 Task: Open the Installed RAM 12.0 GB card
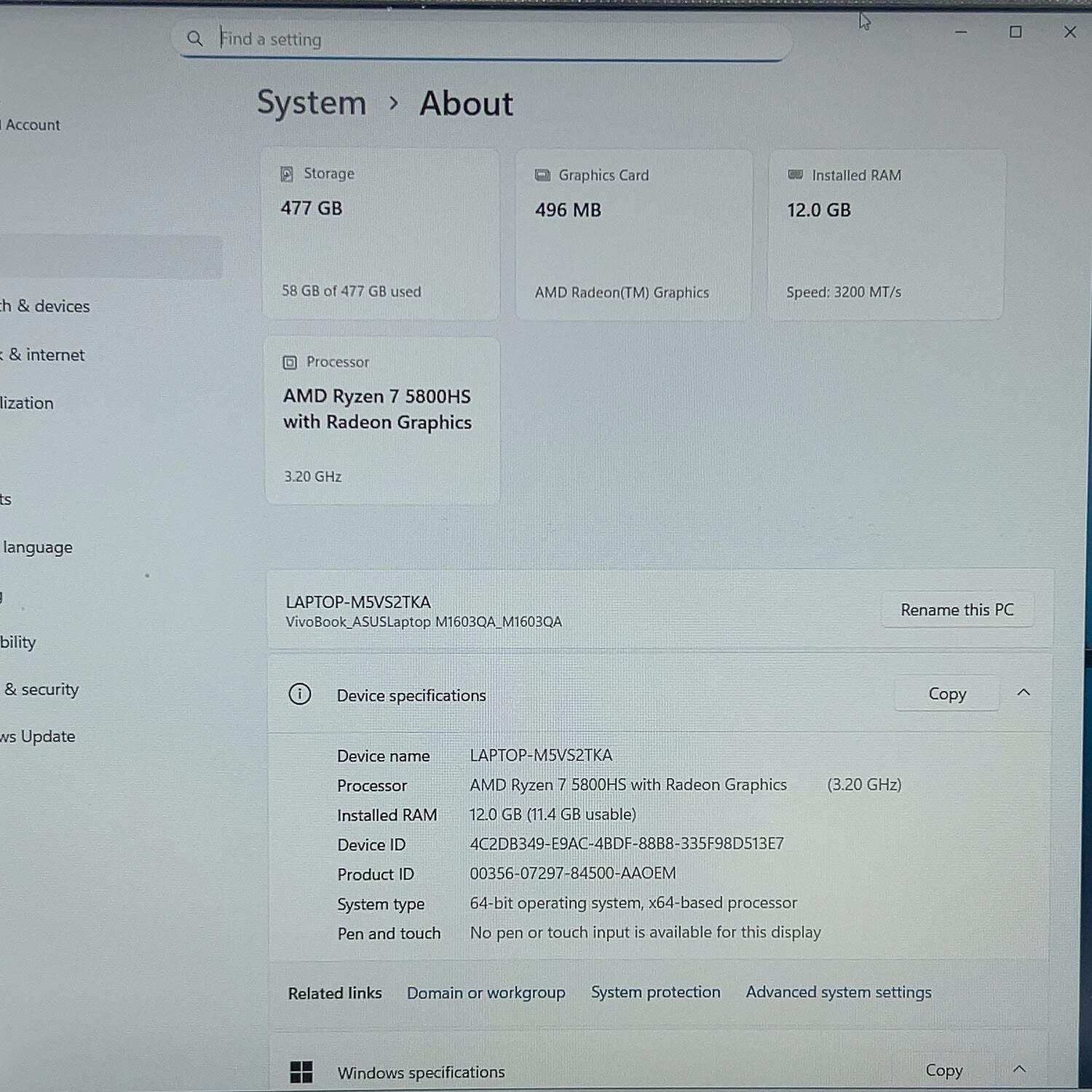click(886, 234)
